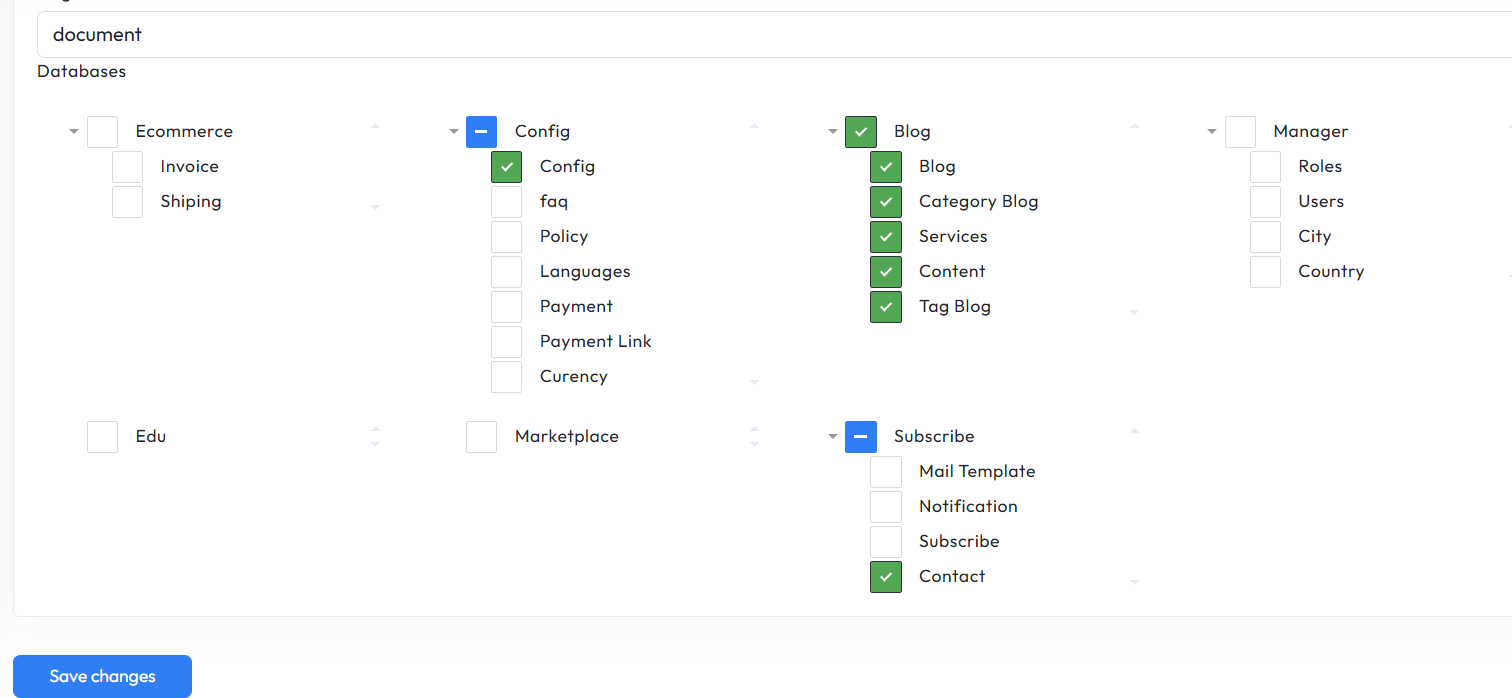Screen dimensions: 1512x698
Task: Uncheck the Category Blog checkbox
Action: [x=885, y=202]
